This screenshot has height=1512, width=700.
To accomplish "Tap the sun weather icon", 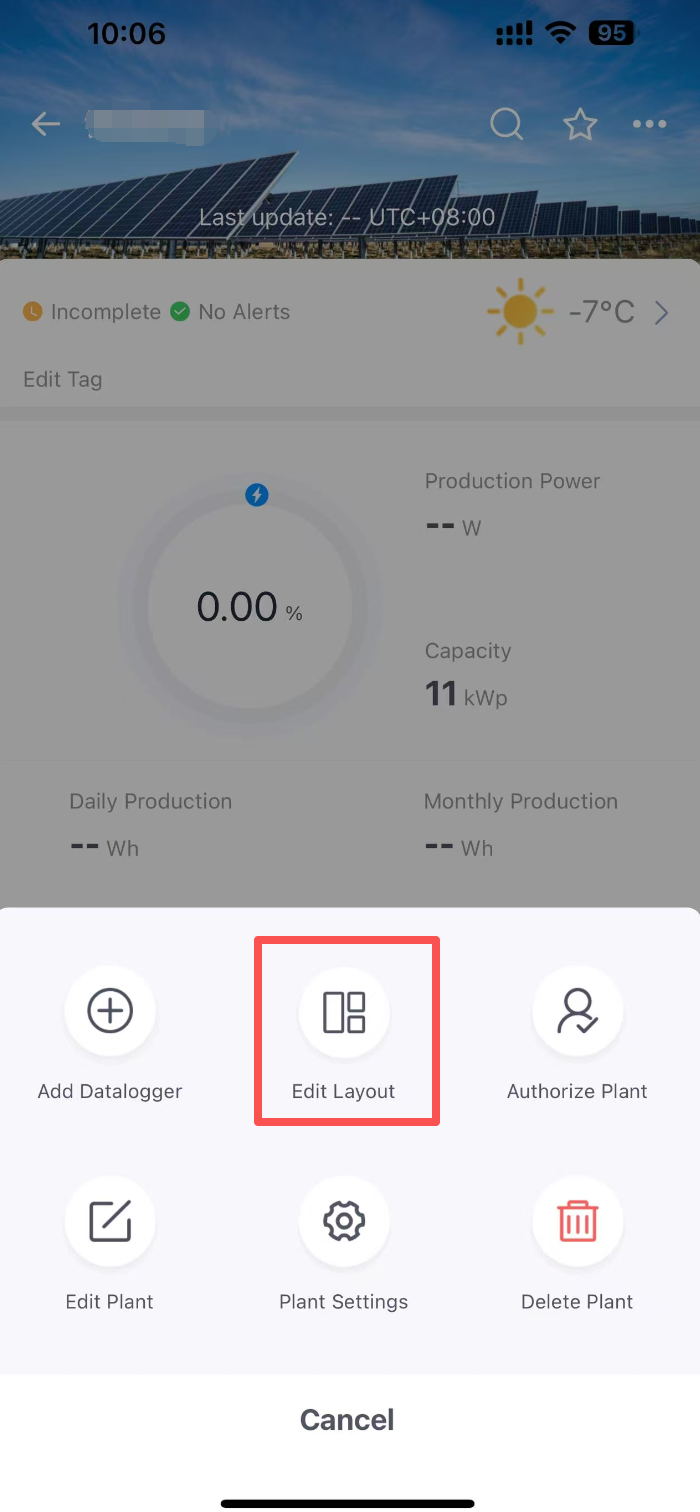I will 520,312.
